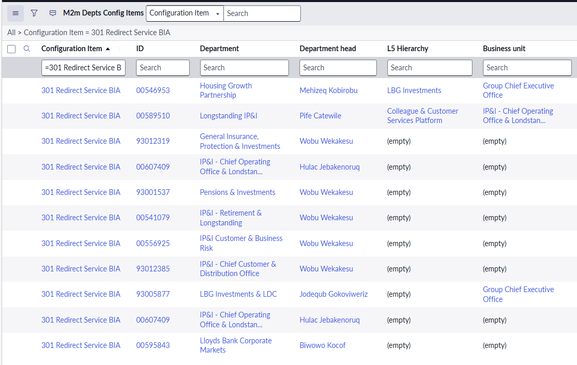Open Longstanding IP&I department link
The image size is (577, 365).
coord(228,116)
